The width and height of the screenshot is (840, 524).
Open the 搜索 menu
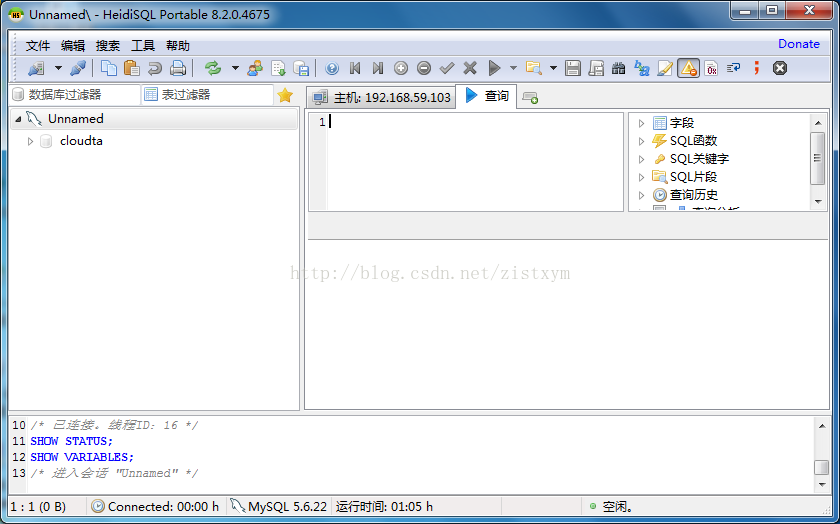(108, 46)
